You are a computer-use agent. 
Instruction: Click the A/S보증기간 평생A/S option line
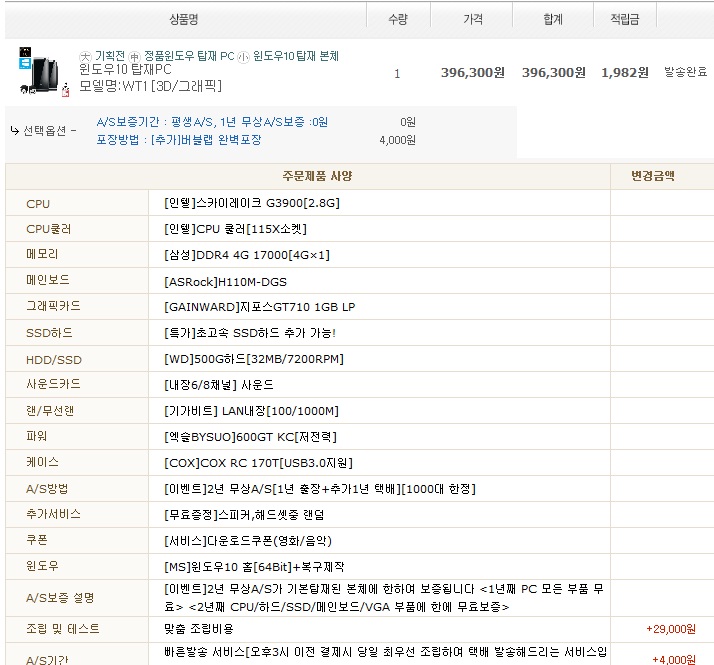(x=212, y=122)
